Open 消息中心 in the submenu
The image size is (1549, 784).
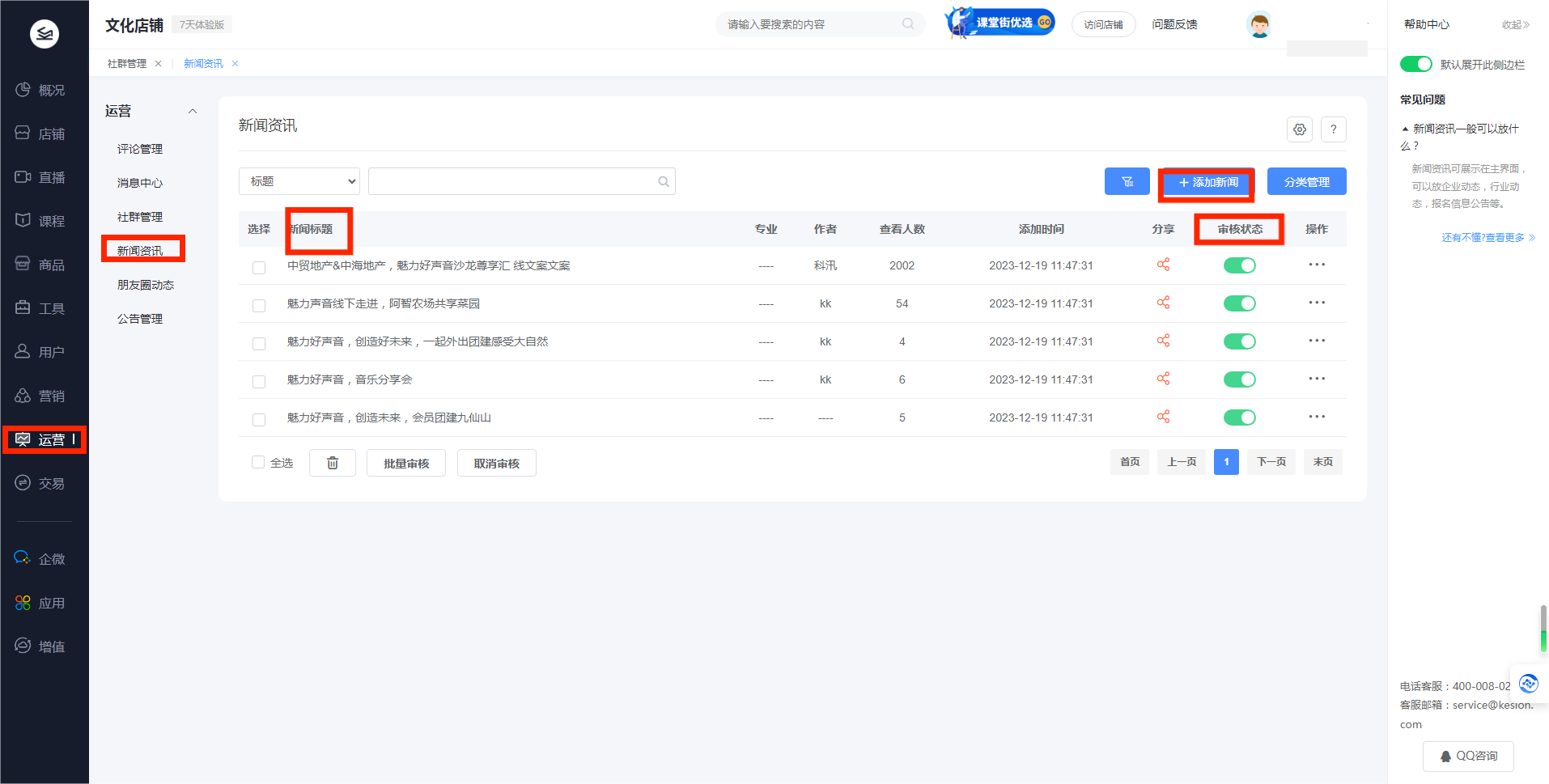pos(140,183)
